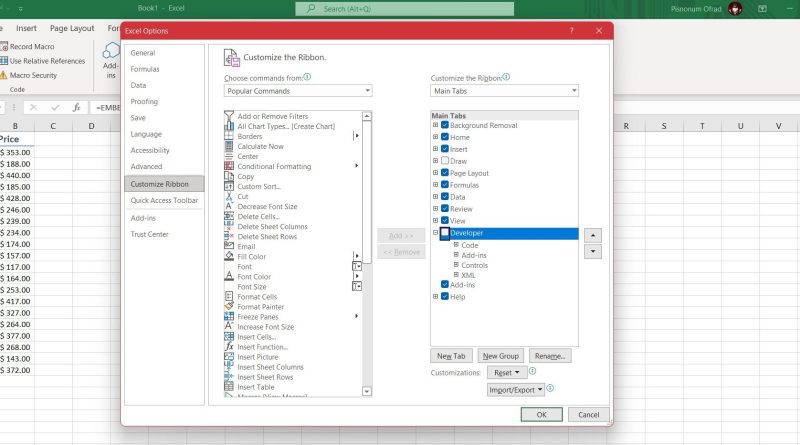
Task: Click the New Tab button
Action: click(x=451, y=356)
